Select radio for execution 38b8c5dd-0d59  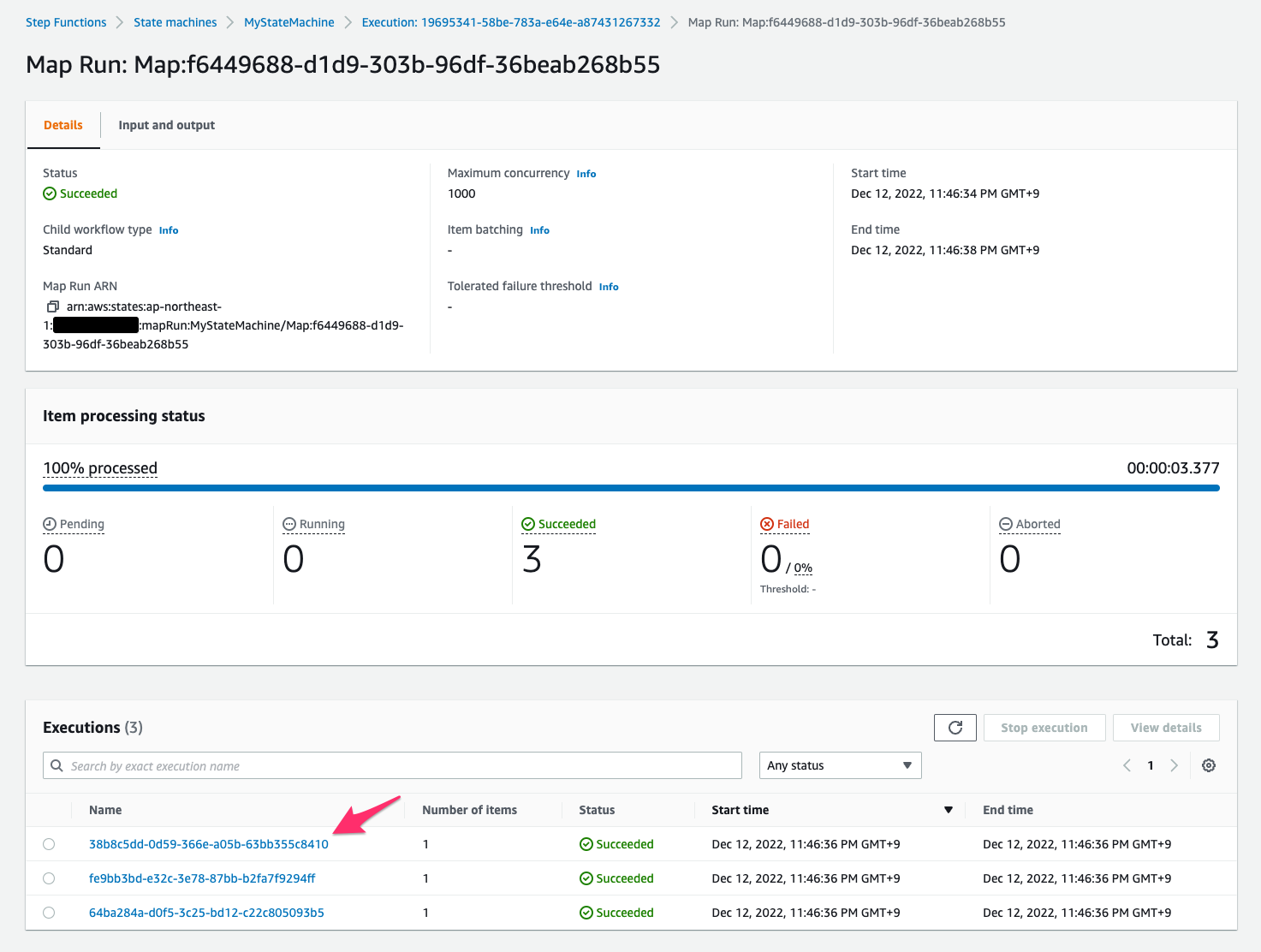tap(49, 844)
